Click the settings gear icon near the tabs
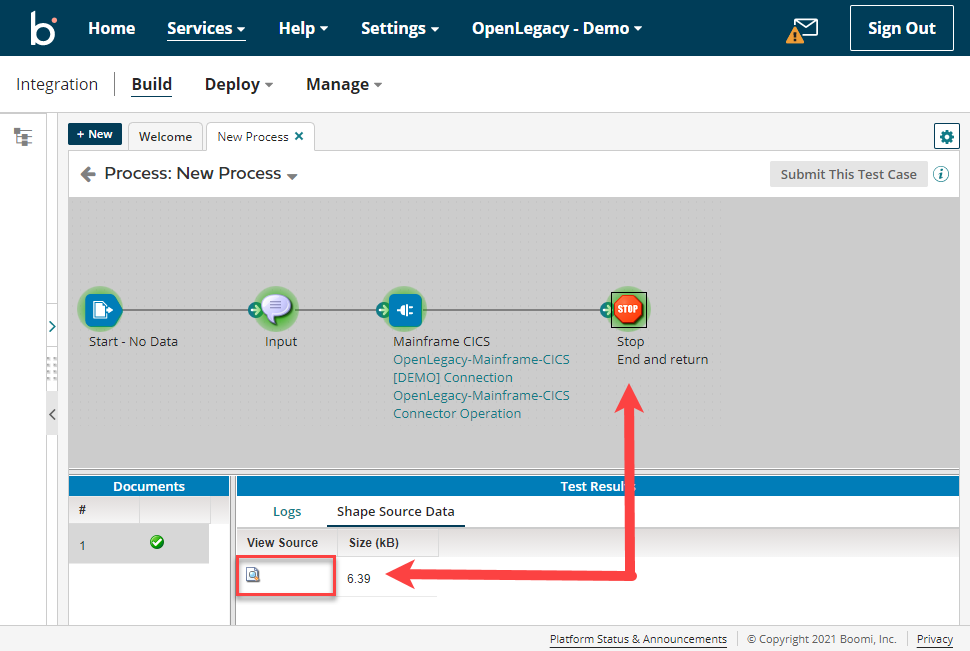Image resolution: width=970 pixels, height=651 pixels. point(946,136)
